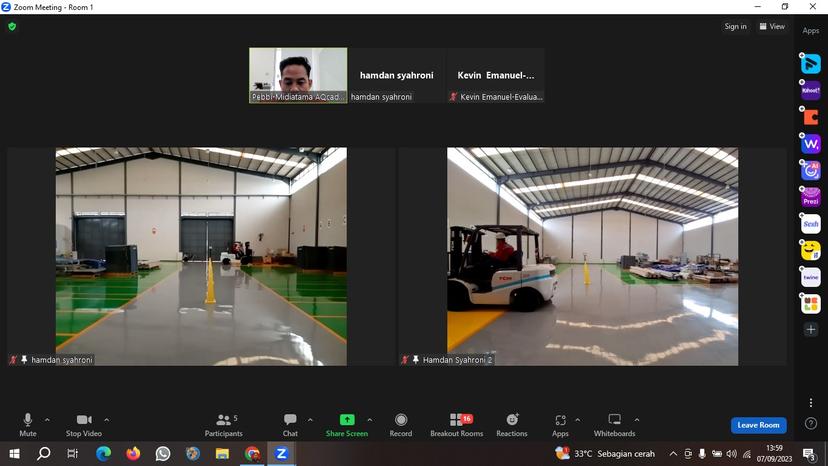Mute the microphone

27,425
